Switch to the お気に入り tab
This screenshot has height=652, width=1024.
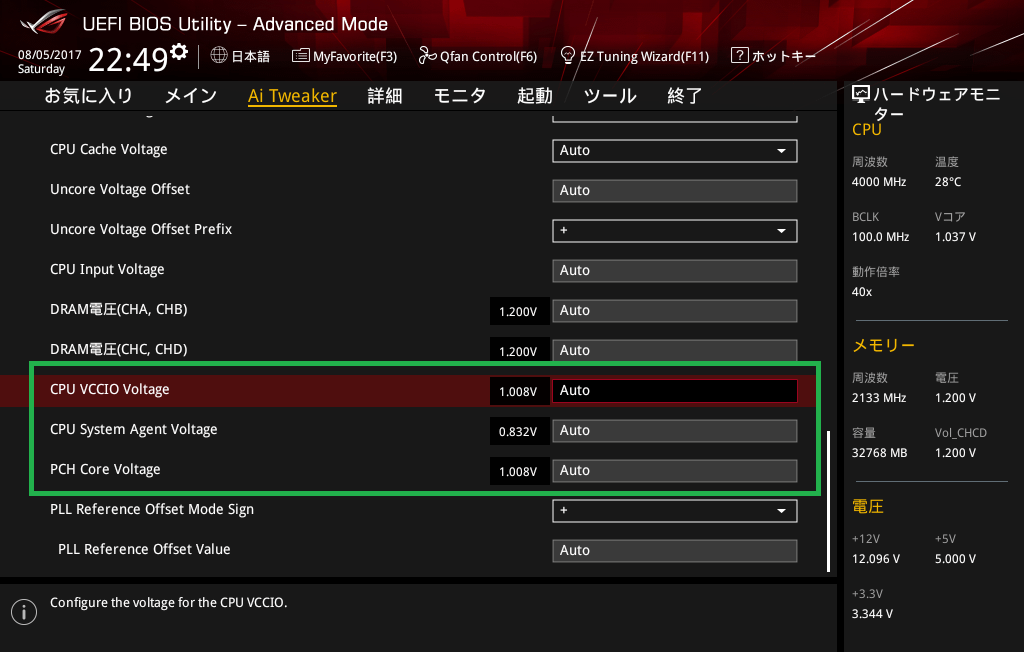[x=88, y=96]
